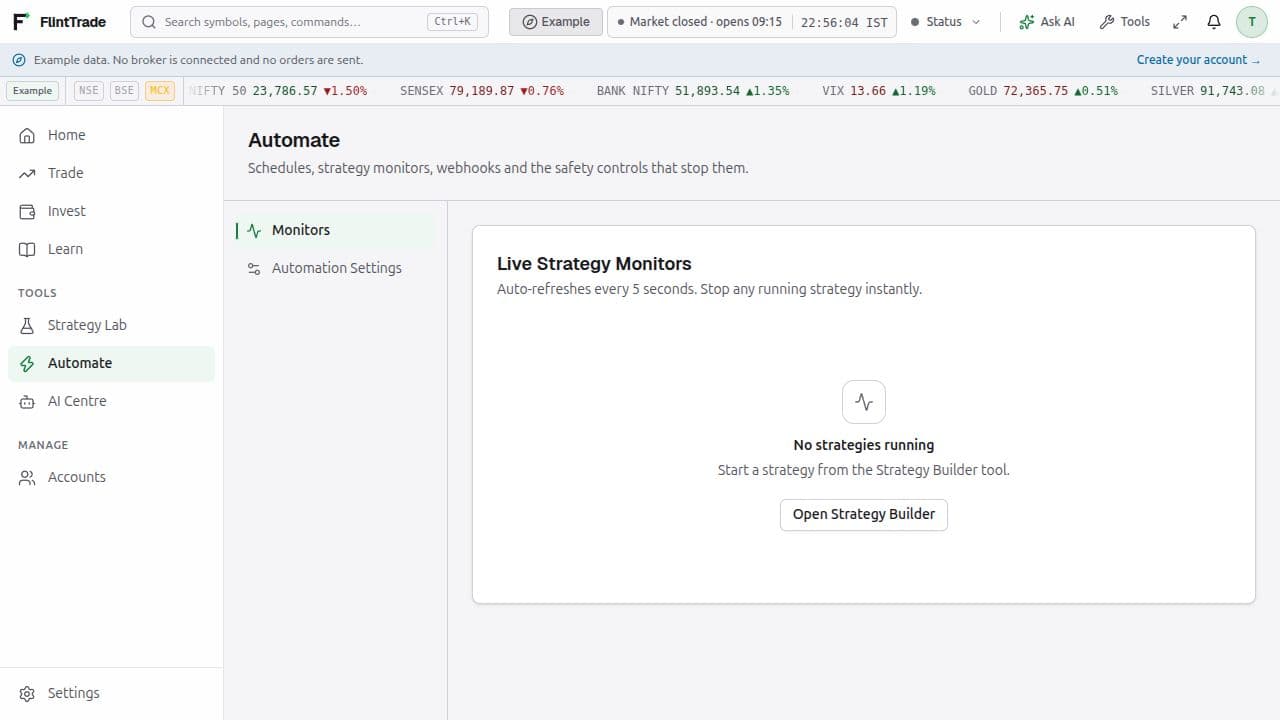Follow the Create your account link
Viewport: 1280px width, 720px height.
click(1198, 60)
